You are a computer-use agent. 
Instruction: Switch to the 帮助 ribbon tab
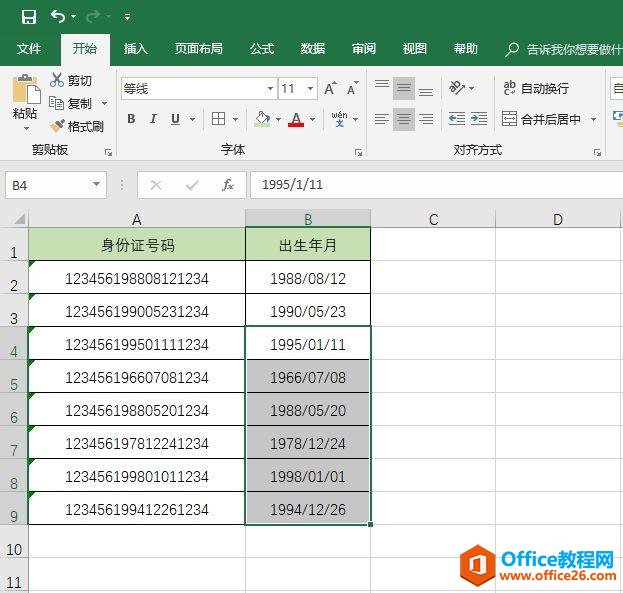coord(466,48)
